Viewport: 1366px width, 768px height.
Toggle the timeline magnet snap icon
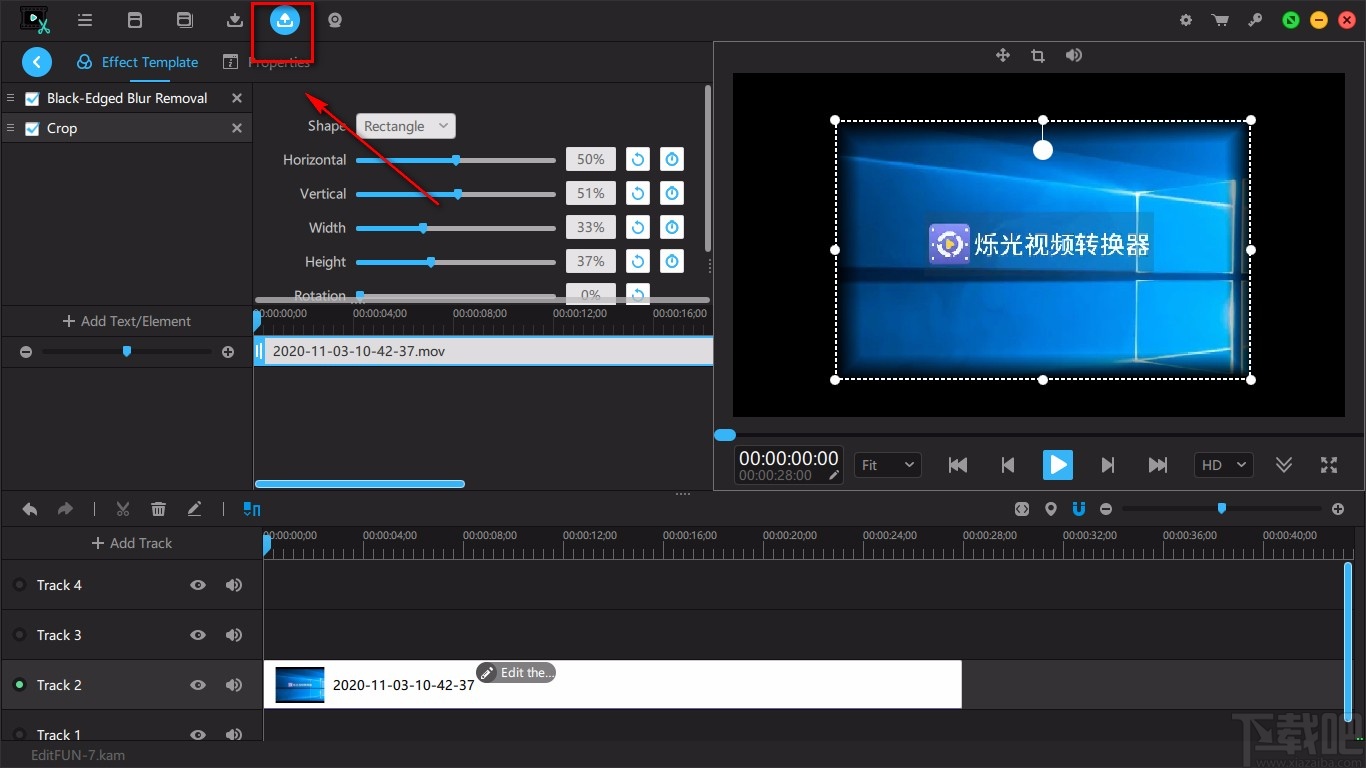click(x=1079, y=509)
